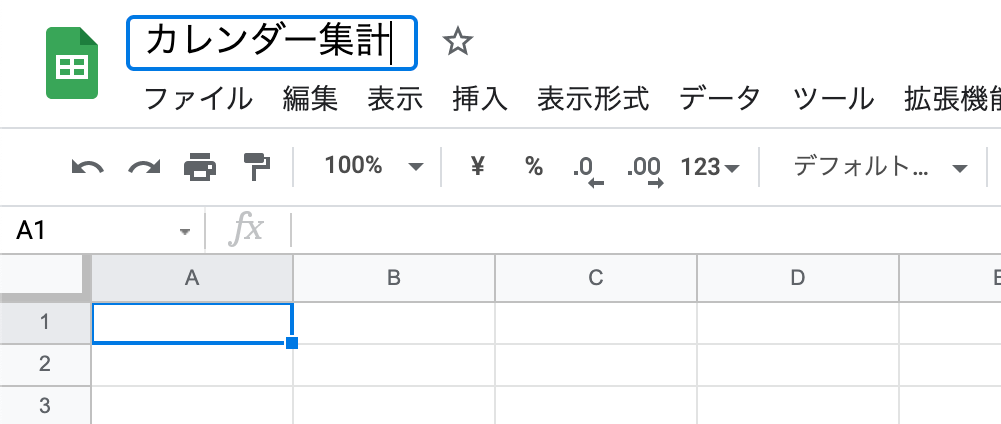Apply yen currency format
This screenshot has height=424, width=1001.
click(x=478, y=167)
